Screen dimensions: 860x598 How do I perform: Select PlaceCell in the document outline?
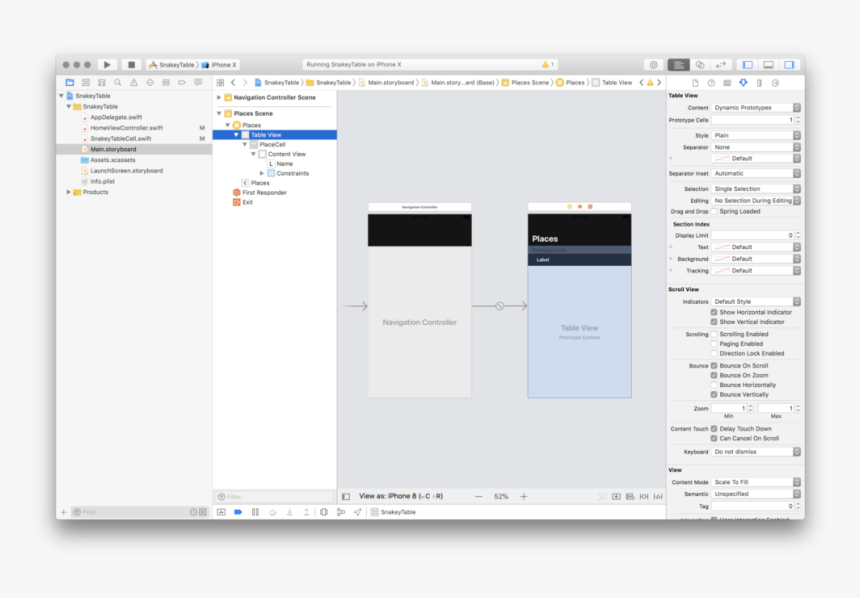(x=272, y=144)
